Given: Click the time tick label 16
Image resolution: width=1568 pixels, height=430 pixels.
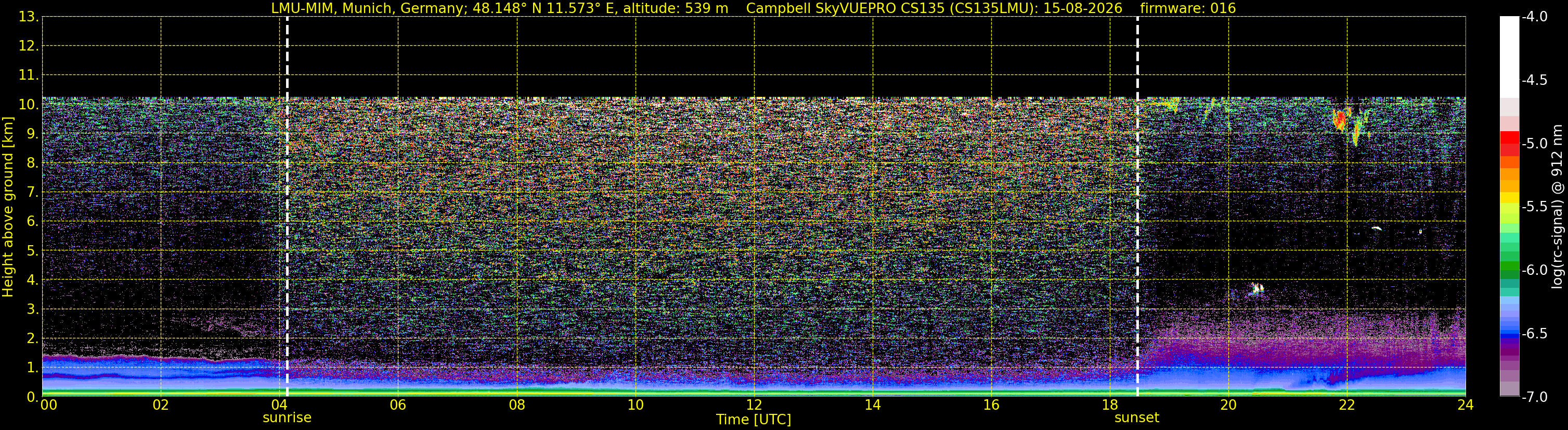Looking at the screenshot, I should coord(992,405).
